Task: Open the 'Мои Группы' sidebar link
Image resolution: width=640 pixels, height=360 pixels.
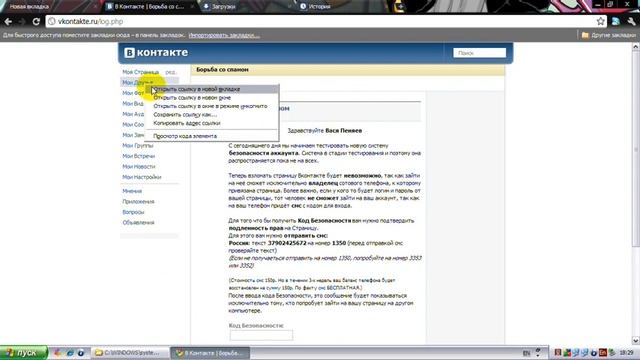Action: 138,146
